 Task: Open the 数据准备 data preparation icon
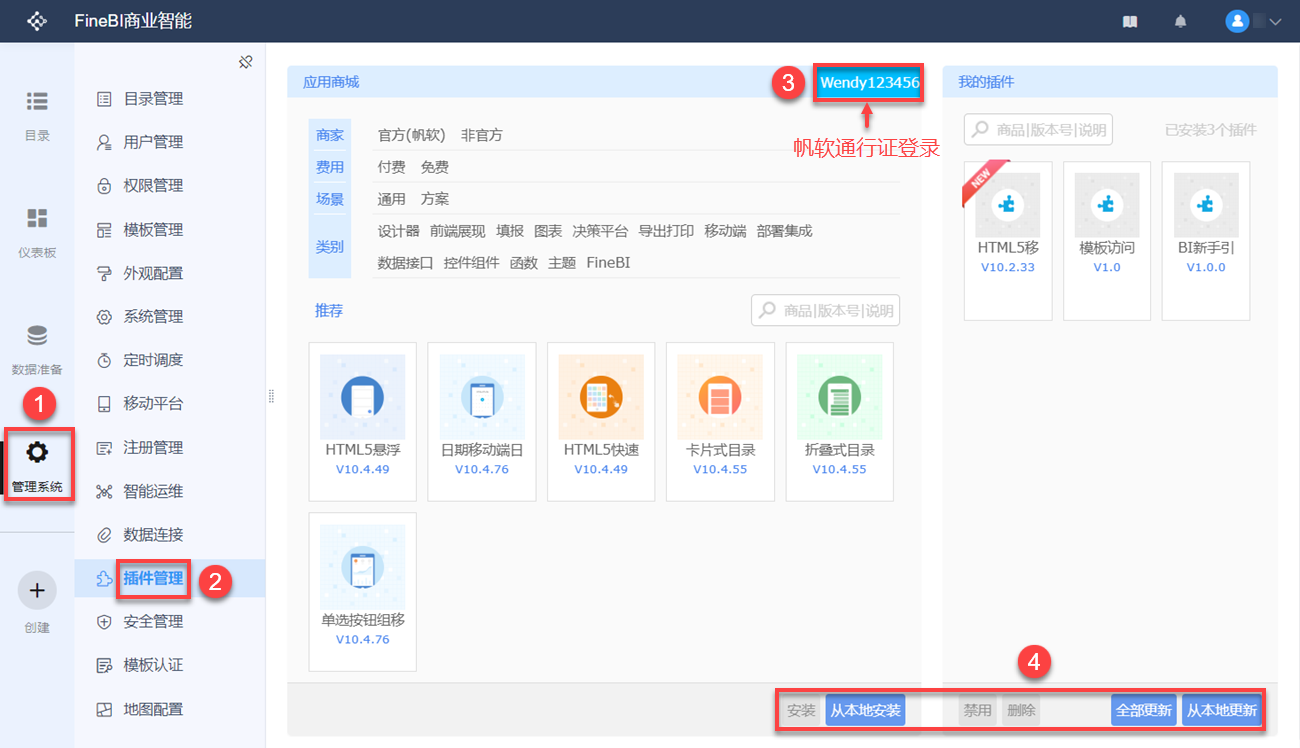[37, 335]
